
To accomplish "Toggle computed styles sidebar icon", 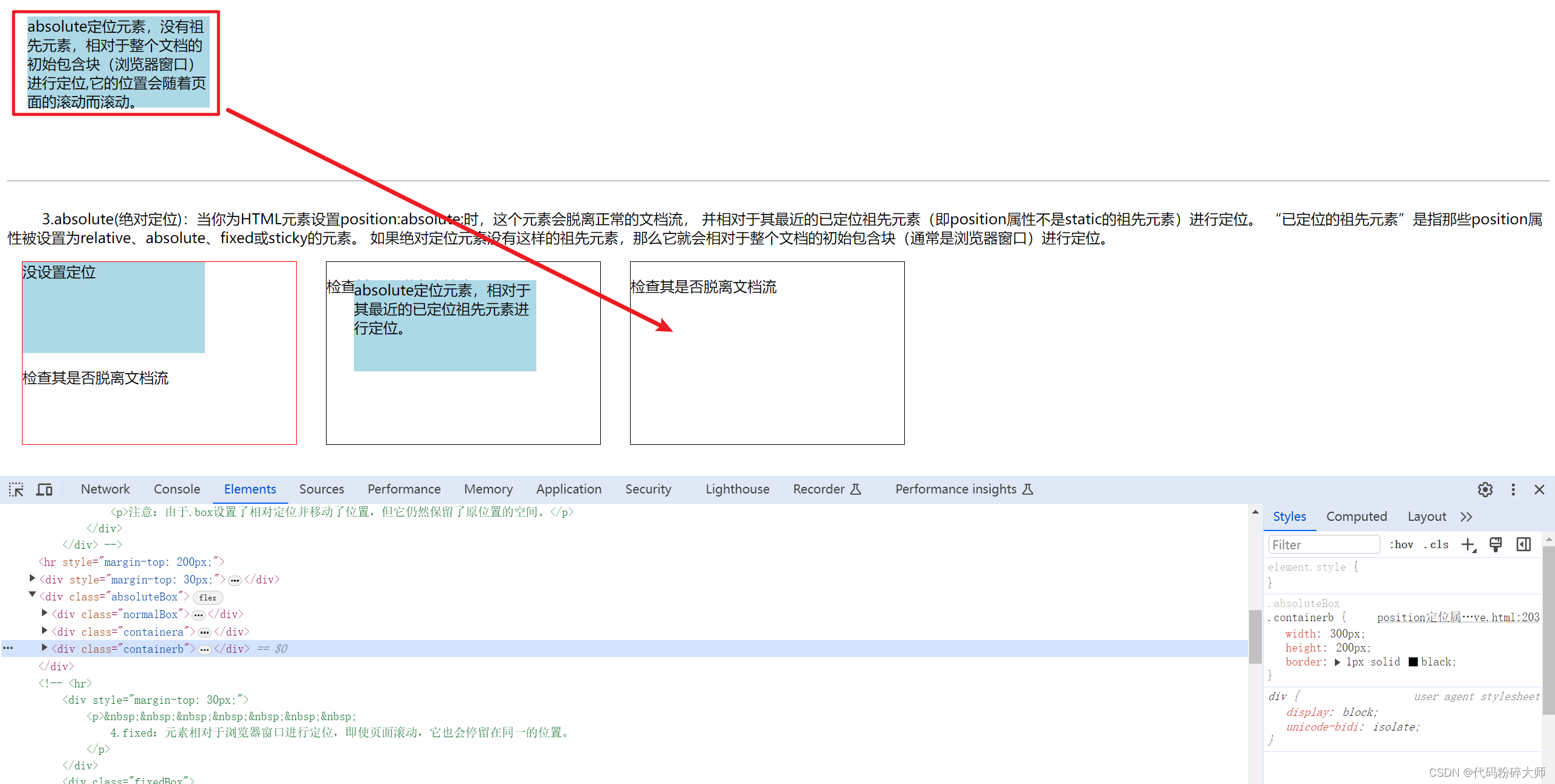I will pos(1523,545).
